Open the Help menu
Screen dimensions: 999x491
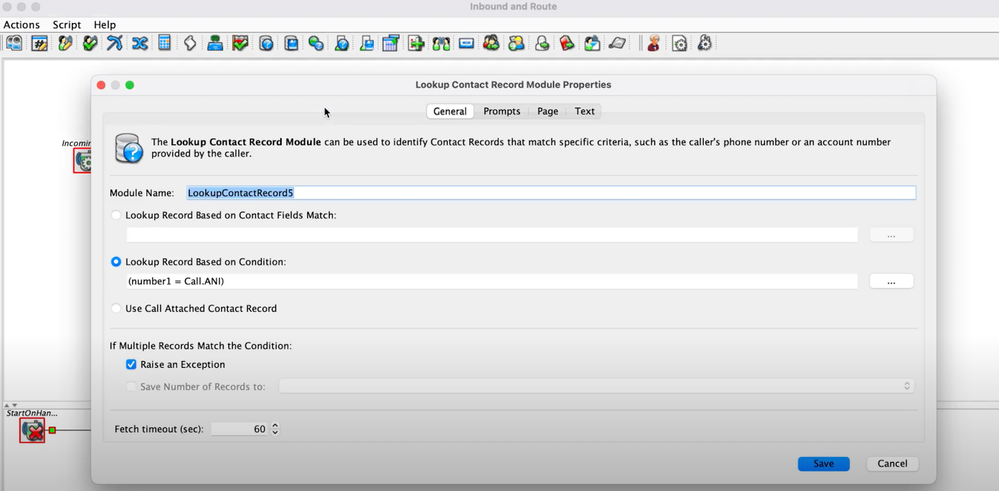point(104,25)
